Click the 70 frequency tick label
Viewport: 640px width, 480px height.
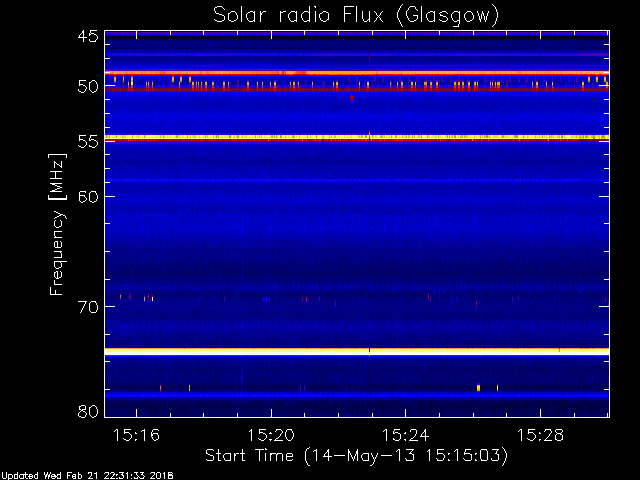(x=88, y=307)
